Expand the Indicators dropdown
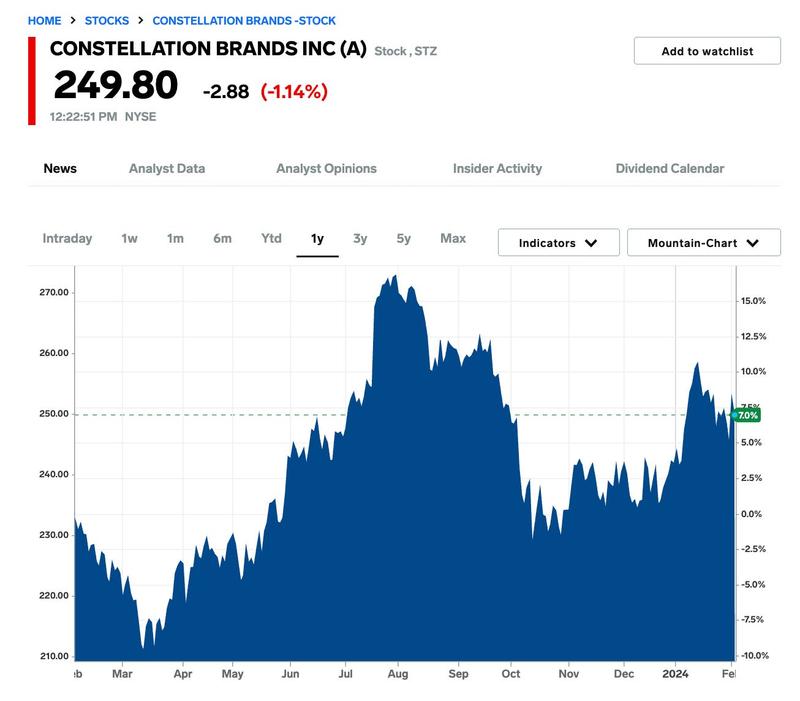800x701 pixels. click(x=559, y=243)
